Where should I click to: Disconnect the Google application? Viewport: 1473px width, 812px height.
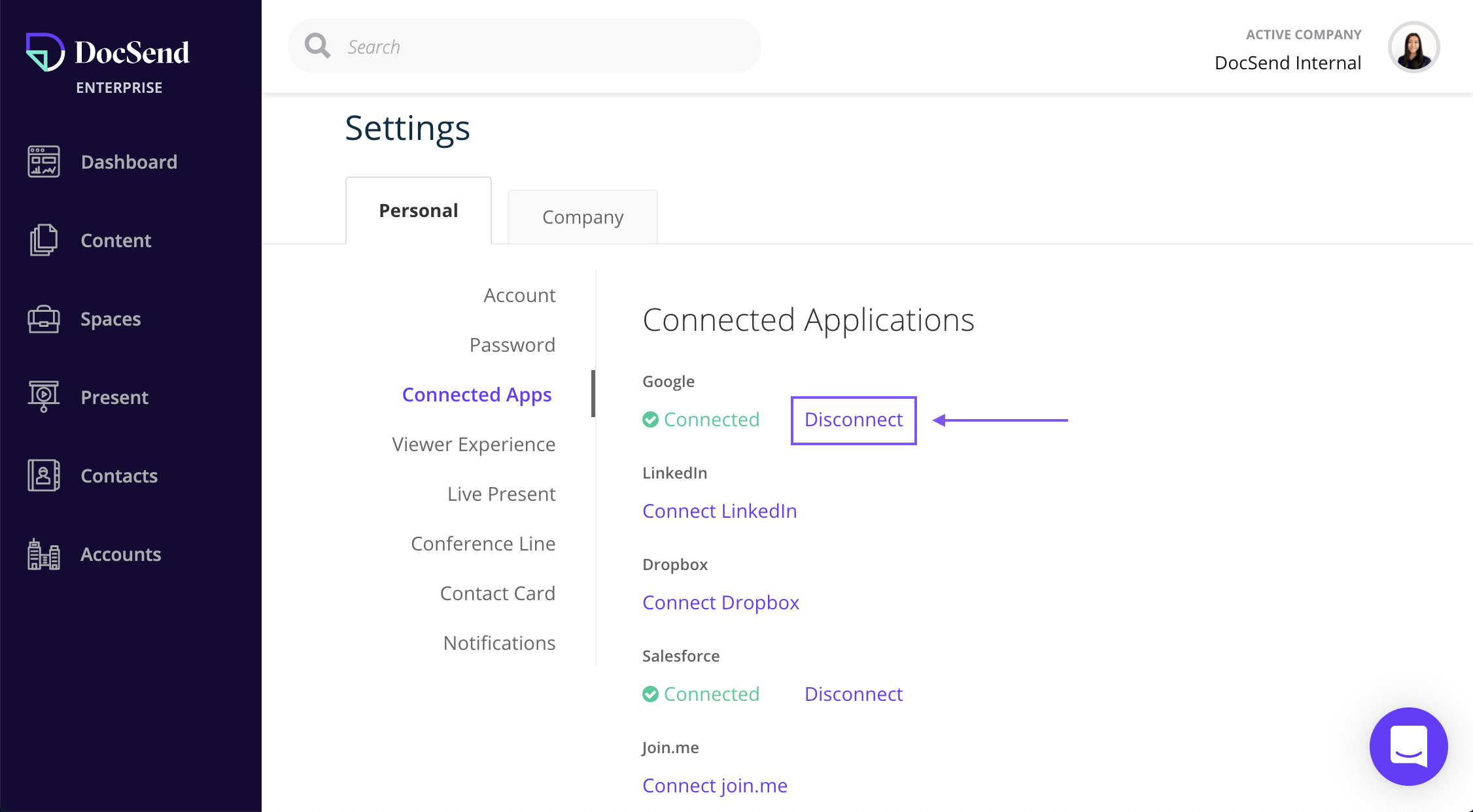click(854, 420)
